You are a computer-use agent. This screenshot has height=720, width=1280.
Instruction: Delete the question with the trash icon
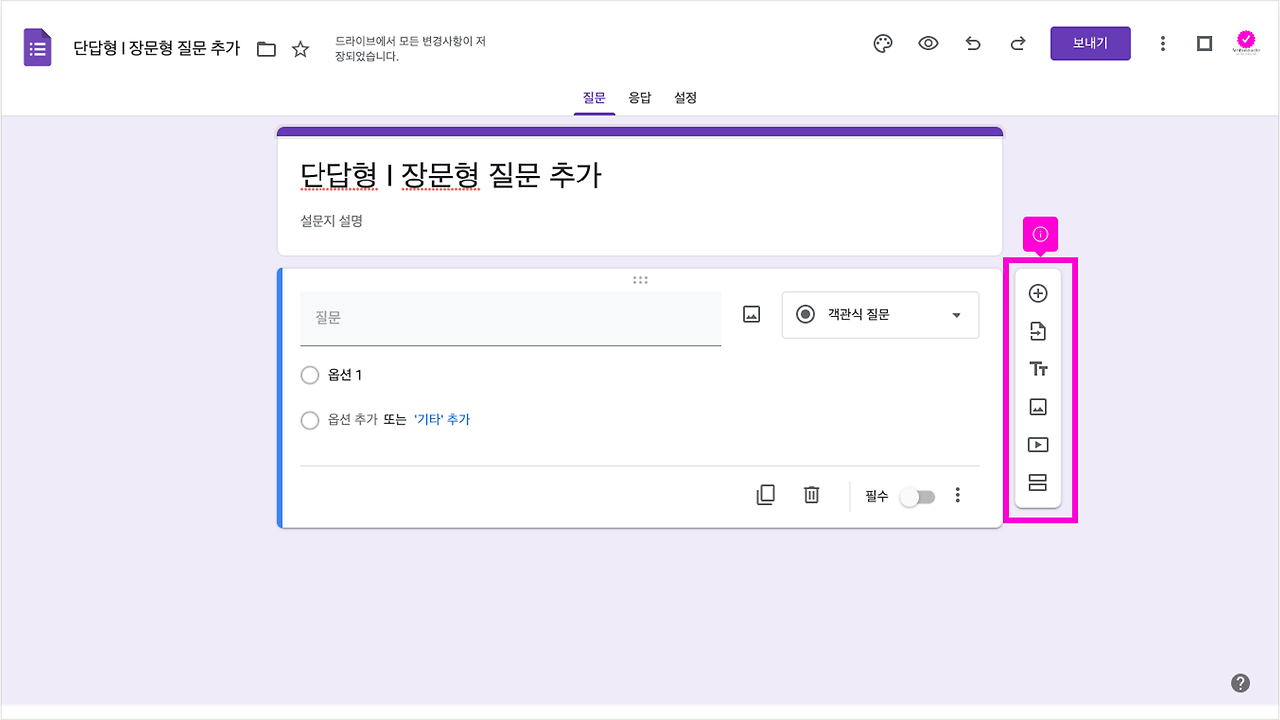coord(811,495)
